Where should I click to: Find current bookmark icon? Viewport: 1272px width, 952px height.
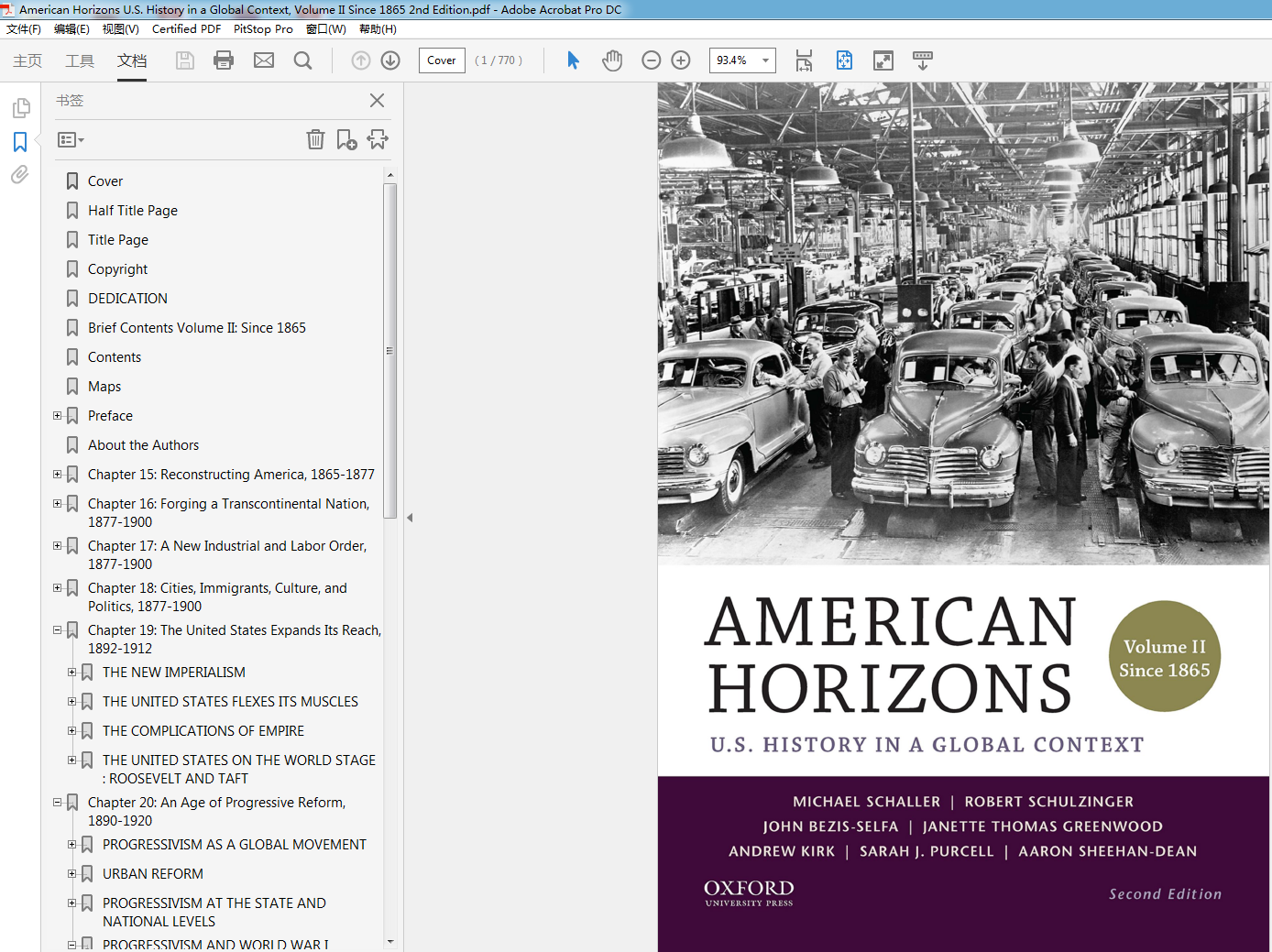point(378,139)
